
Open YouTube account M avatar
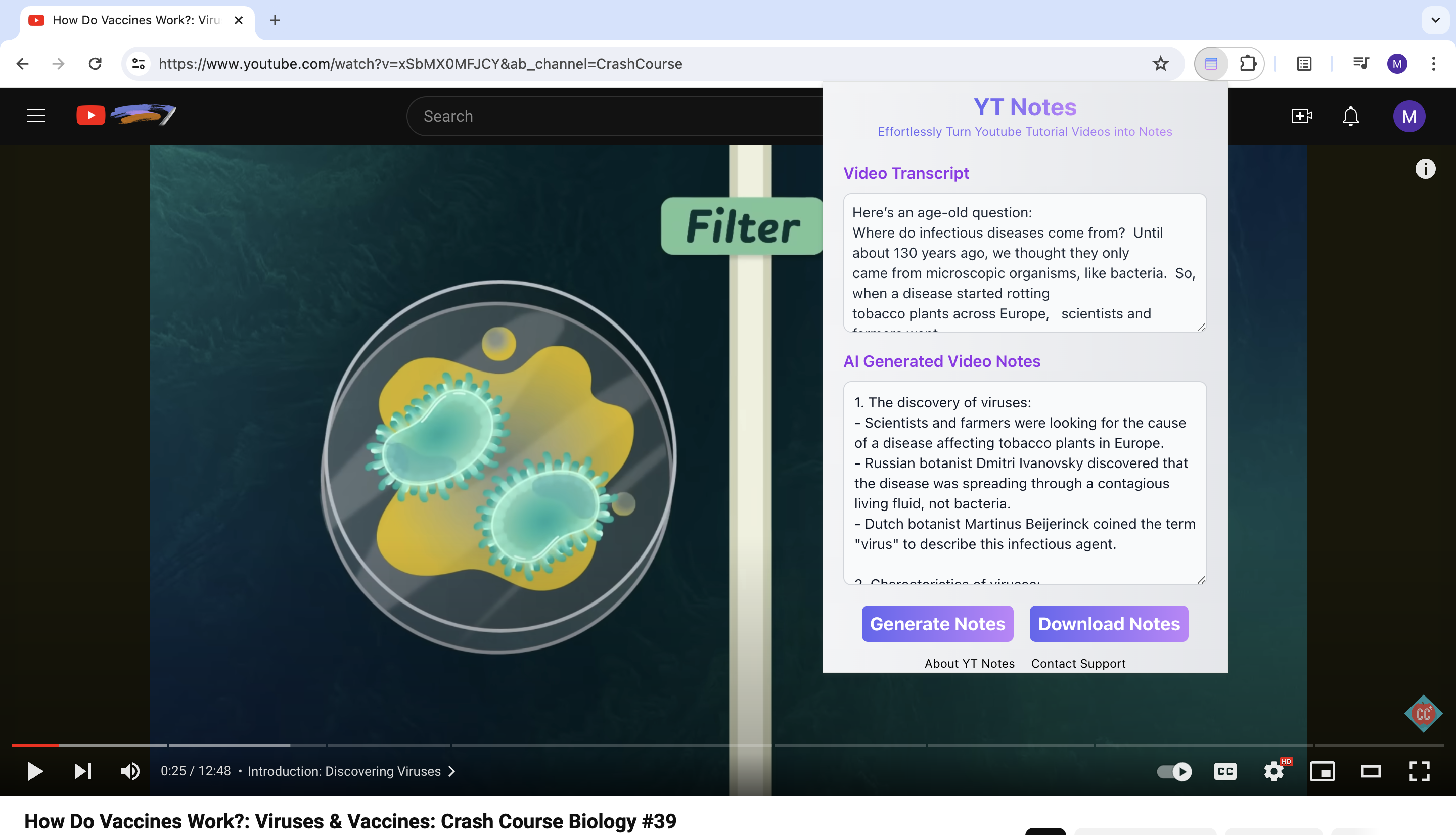tap(1409, 116)
